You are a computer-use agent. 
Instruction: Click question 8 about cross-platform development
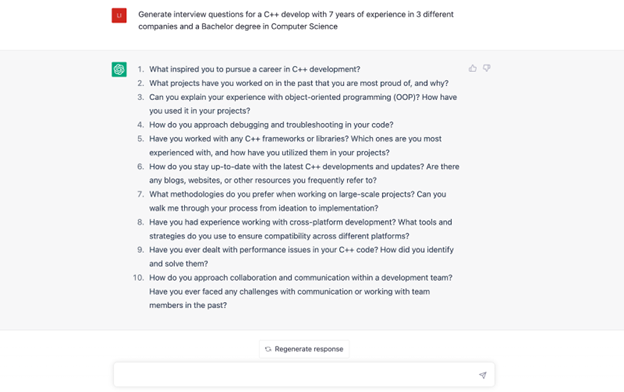tap(300, 229)
